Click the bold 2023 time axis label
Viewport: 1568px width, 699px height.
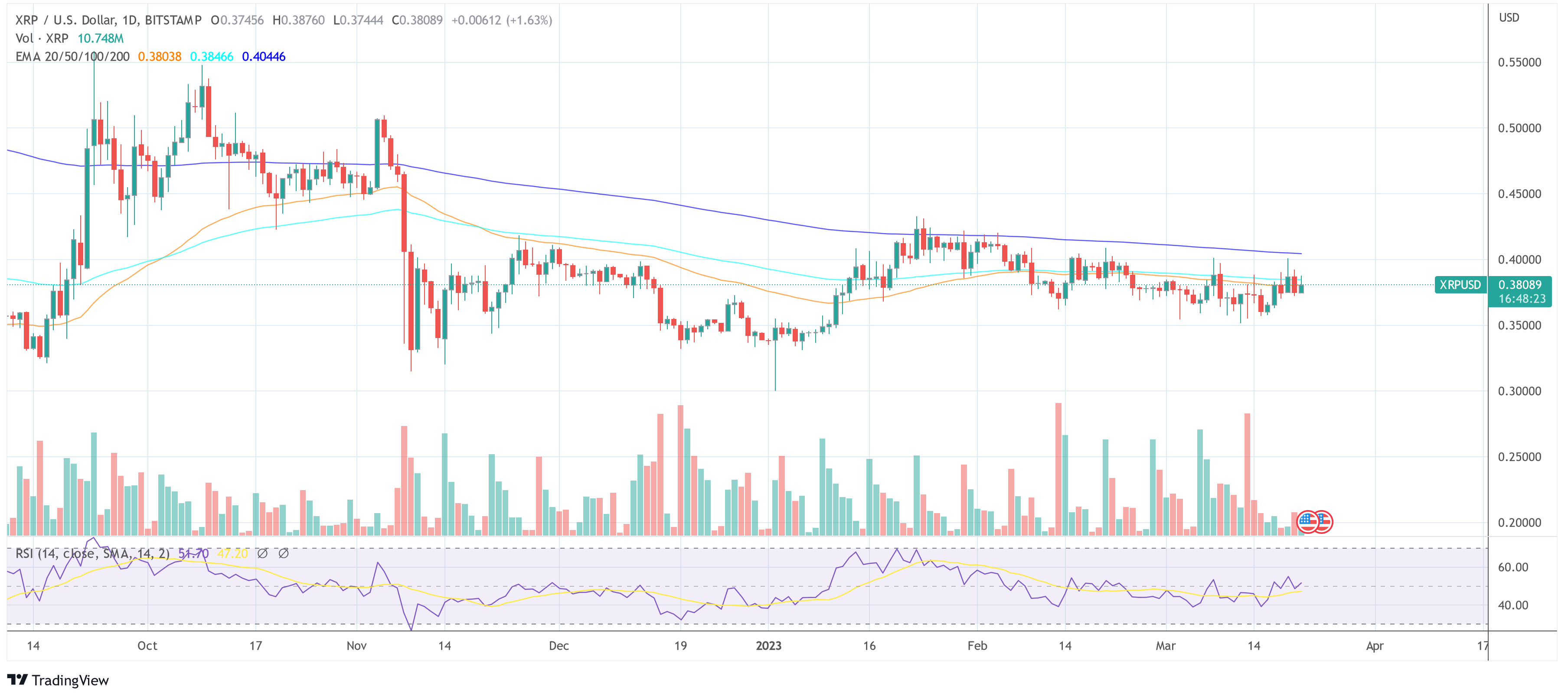coord(768,645)
